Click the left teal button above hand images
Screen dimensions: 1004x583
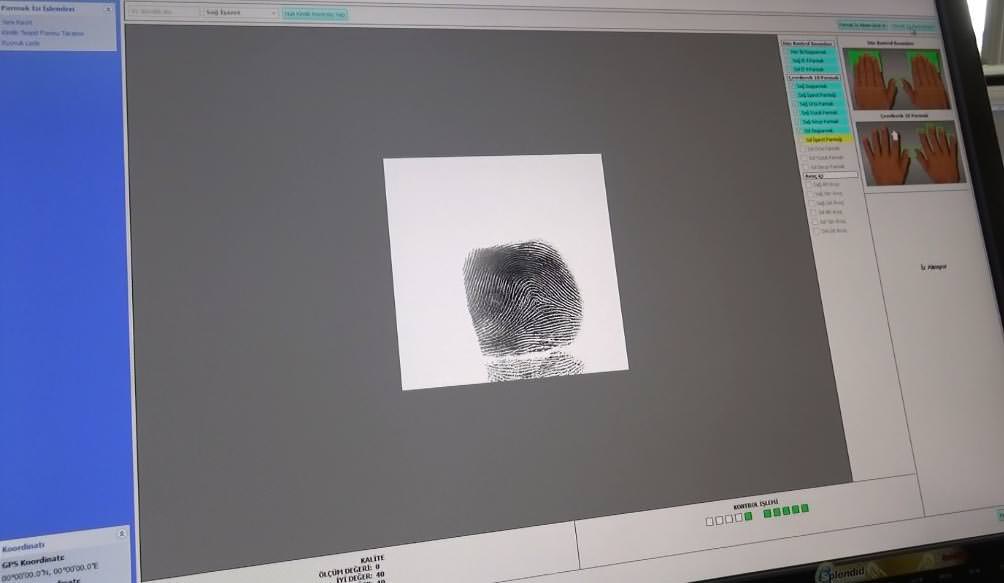point(862,25)
